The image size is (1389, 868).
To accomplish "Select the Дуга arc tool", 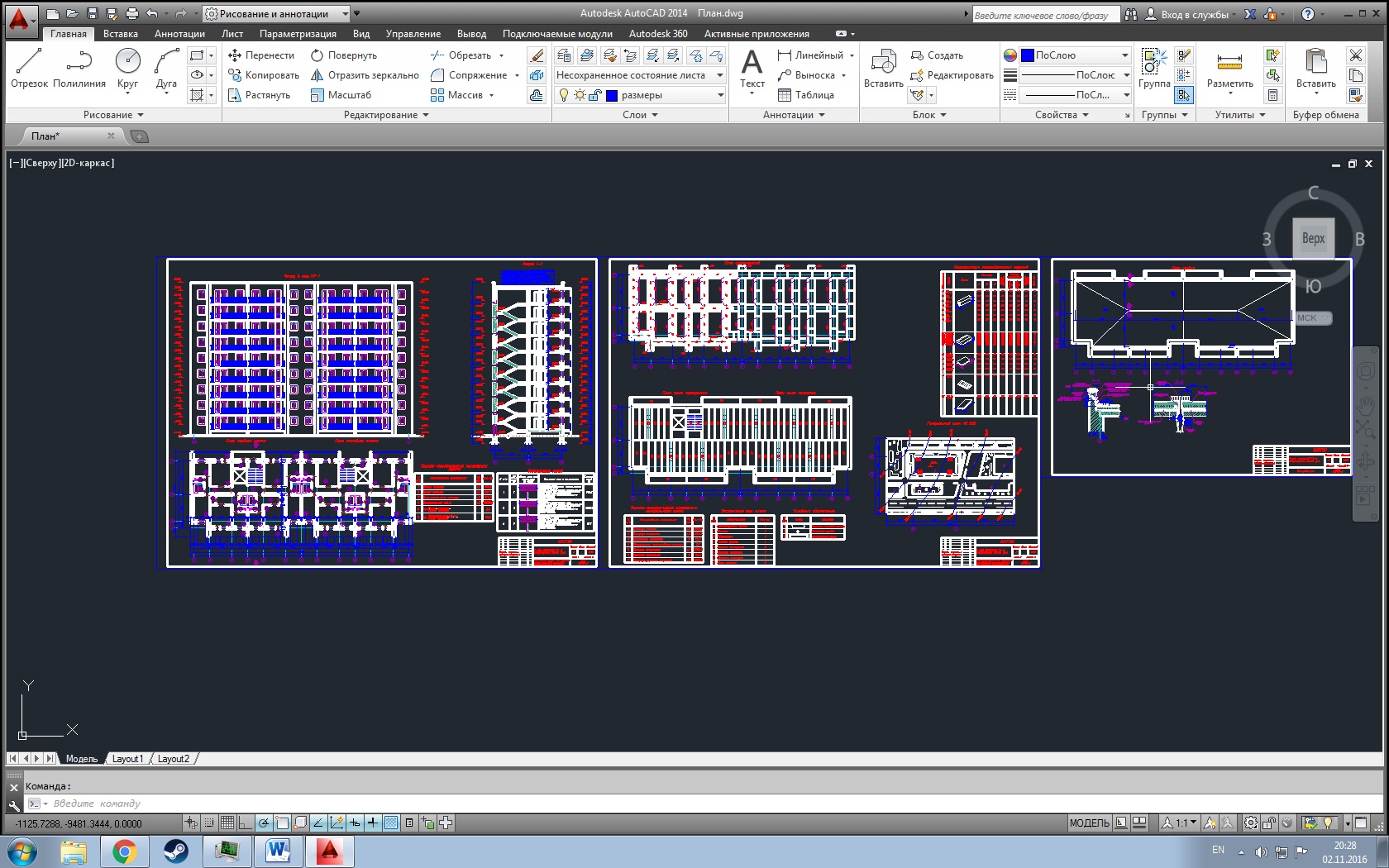I will pos(166,68).
